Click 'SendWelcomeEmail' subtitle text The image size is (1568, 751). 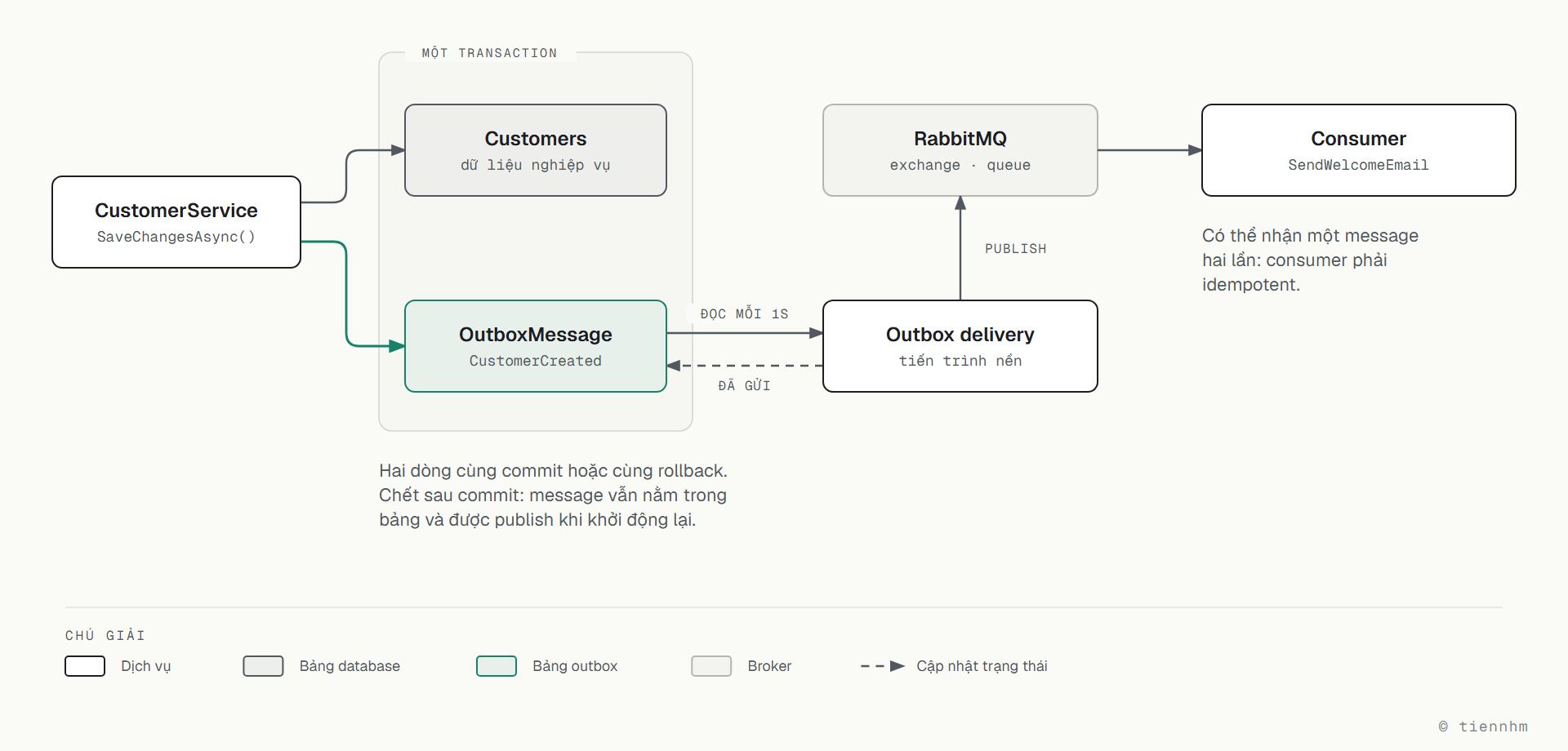click(x=1359, y=165)
